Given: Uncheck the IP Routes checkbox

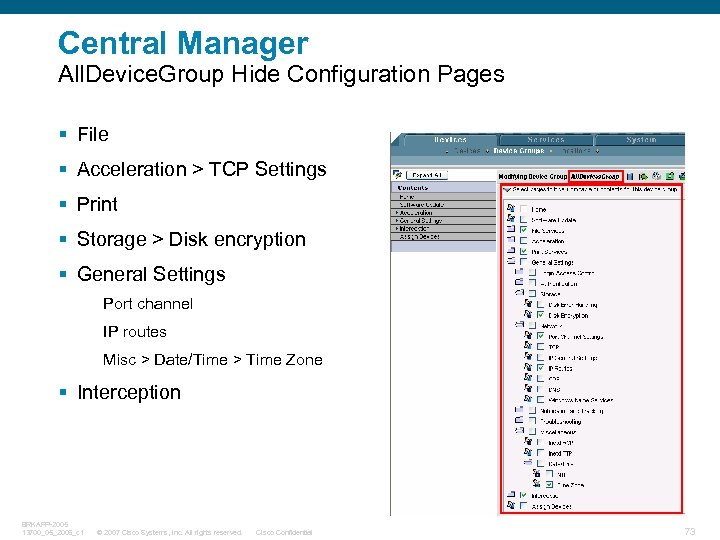Looking at the screenshot, I should pos(540,368).
